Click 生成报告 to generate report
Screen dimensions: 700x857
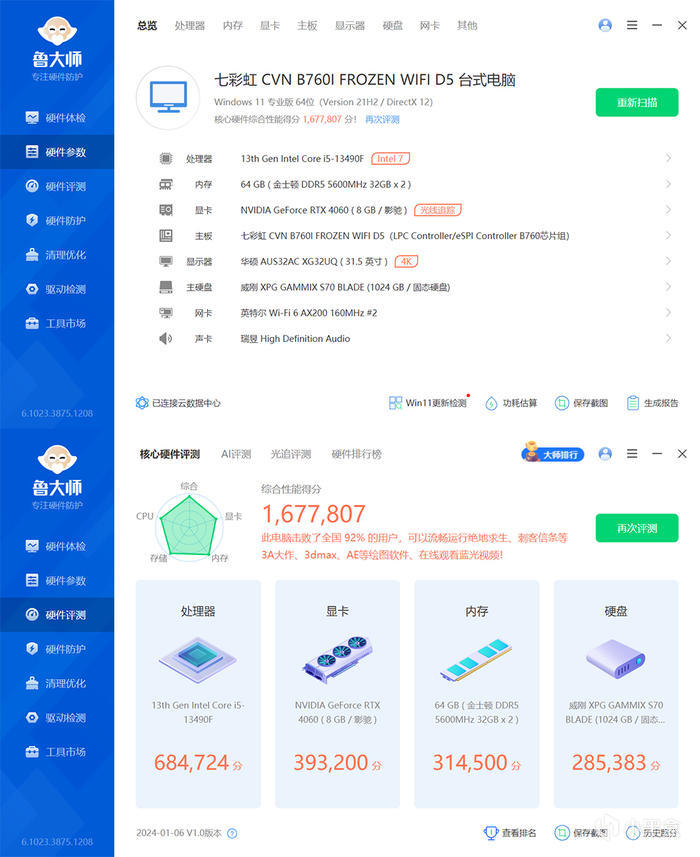[x=652, y=403]
